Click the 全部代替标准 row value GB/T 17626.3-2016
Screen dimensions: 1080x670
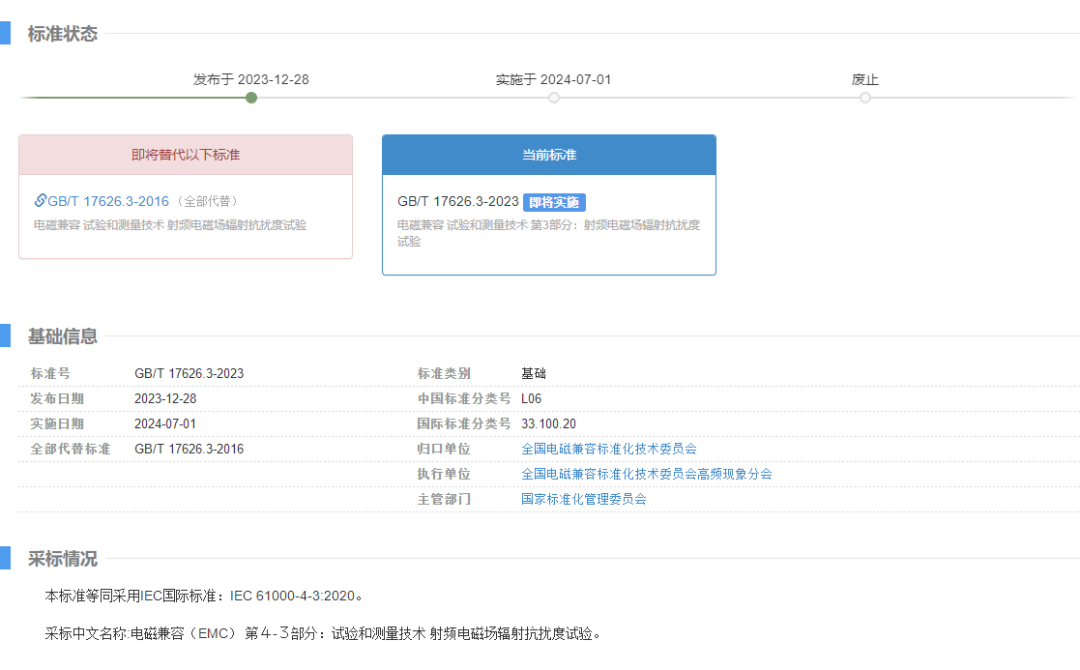pos(188,448)
